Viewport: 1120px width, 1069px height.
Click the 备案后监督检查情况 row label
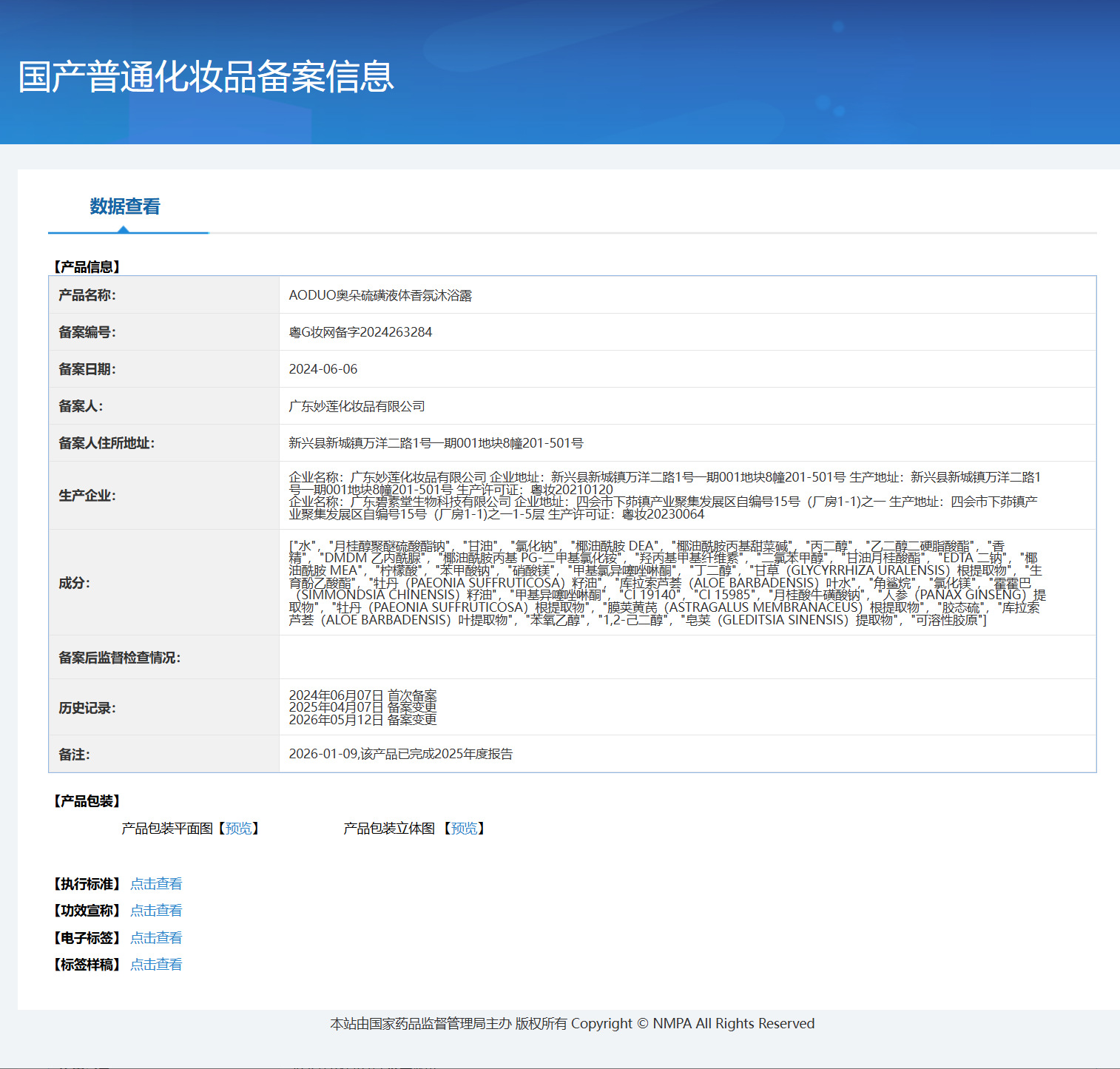pyautogui.click(x=119, y=658)
